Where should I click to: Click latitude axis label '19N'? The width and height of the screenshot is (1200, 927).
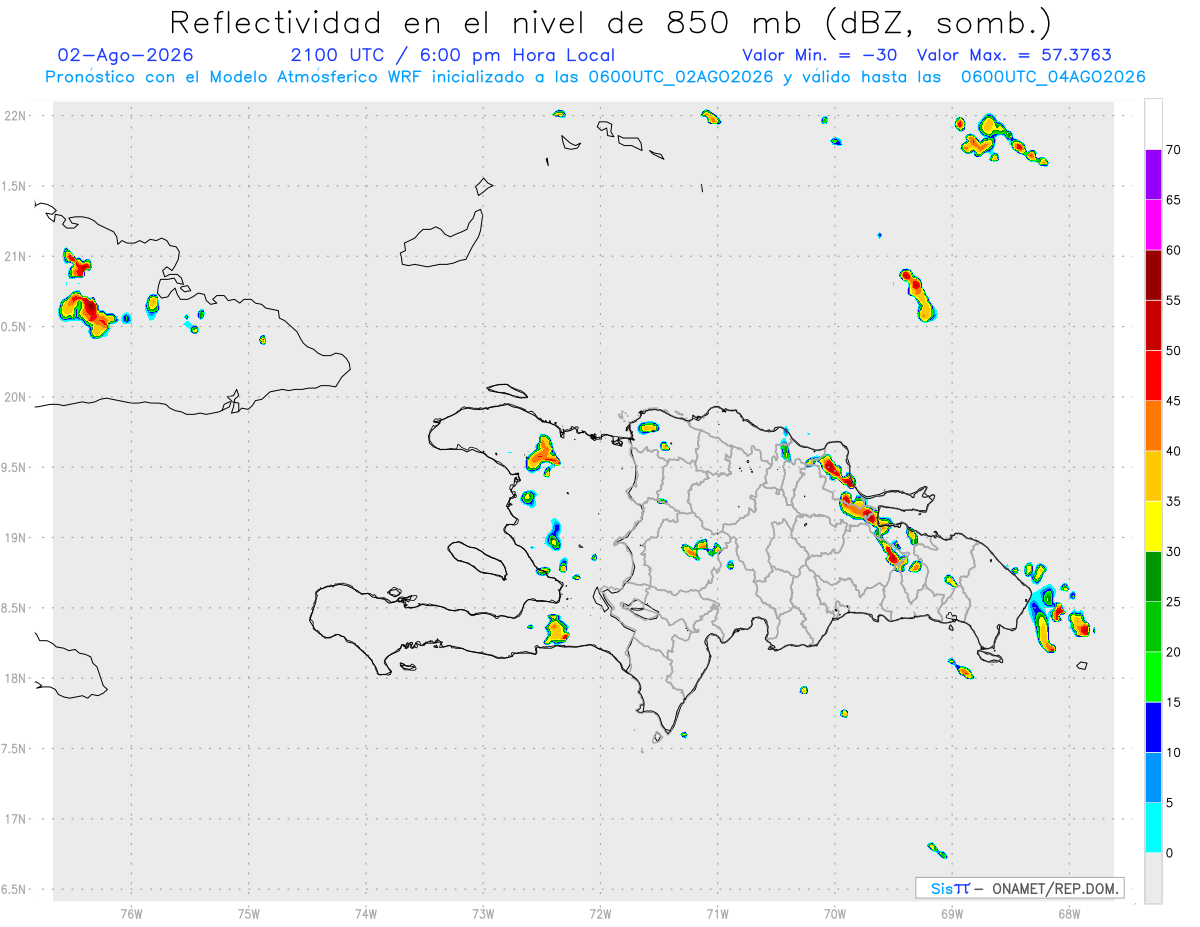pyautogui.click(x=16, y=538)
